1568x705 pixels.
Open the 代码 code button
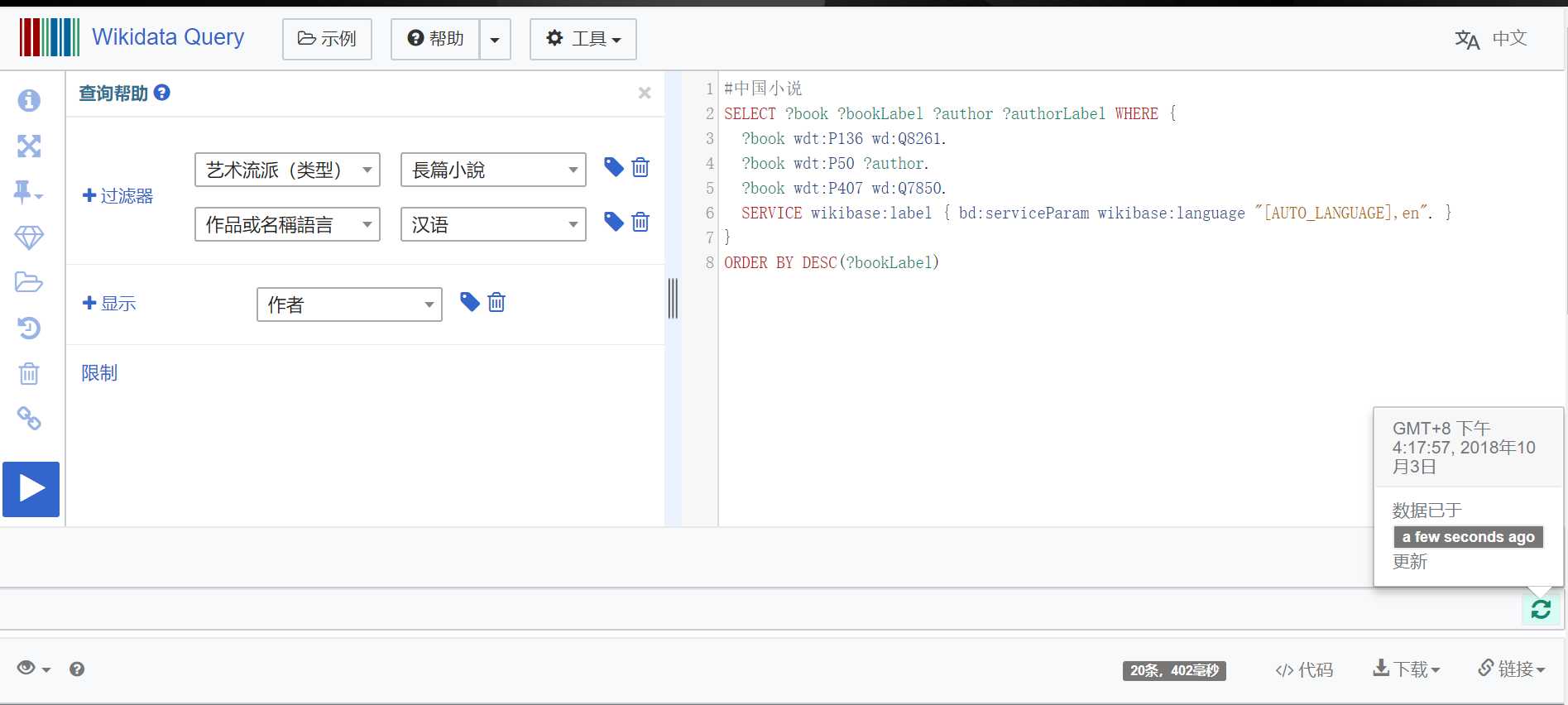1304,669
